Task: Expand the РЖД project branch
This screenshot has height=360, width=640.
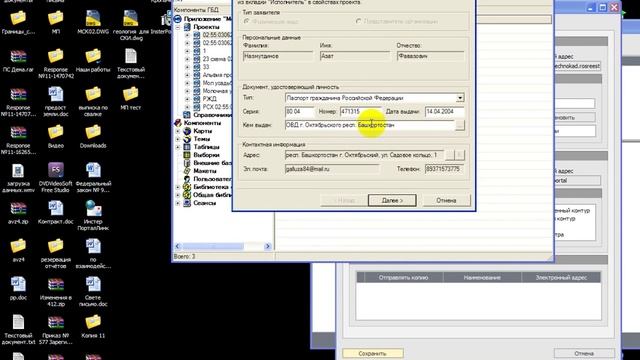Action: [x=187, y=99]
